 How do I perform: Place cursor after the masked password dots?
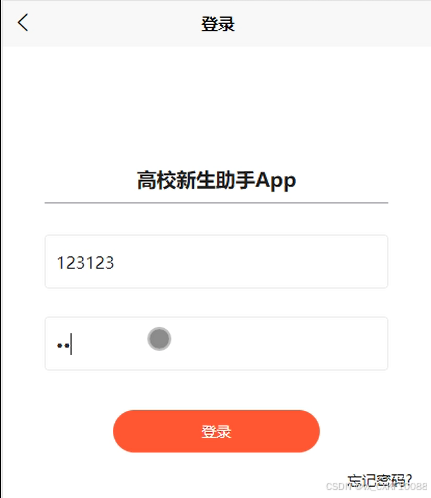pos(71,345)
